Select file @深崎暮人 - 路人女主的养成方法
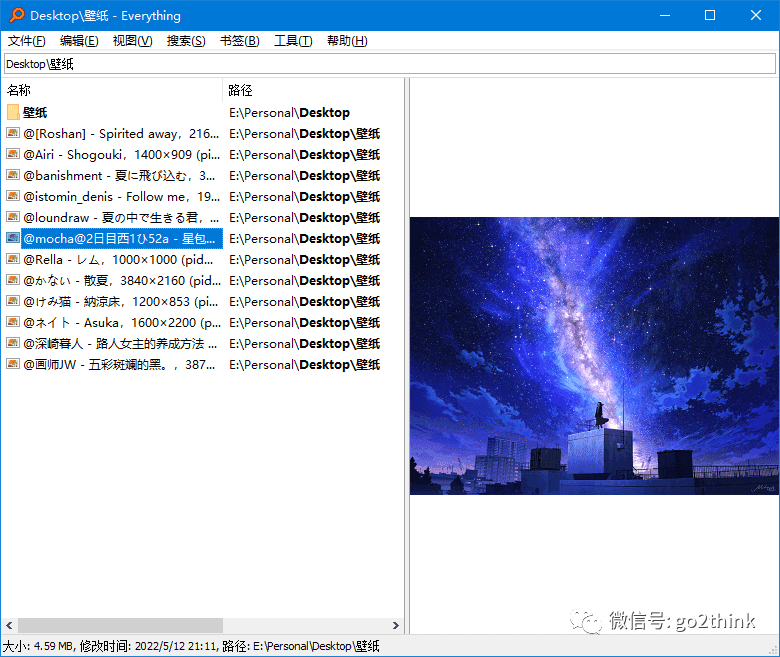 [x=120, y=343]
